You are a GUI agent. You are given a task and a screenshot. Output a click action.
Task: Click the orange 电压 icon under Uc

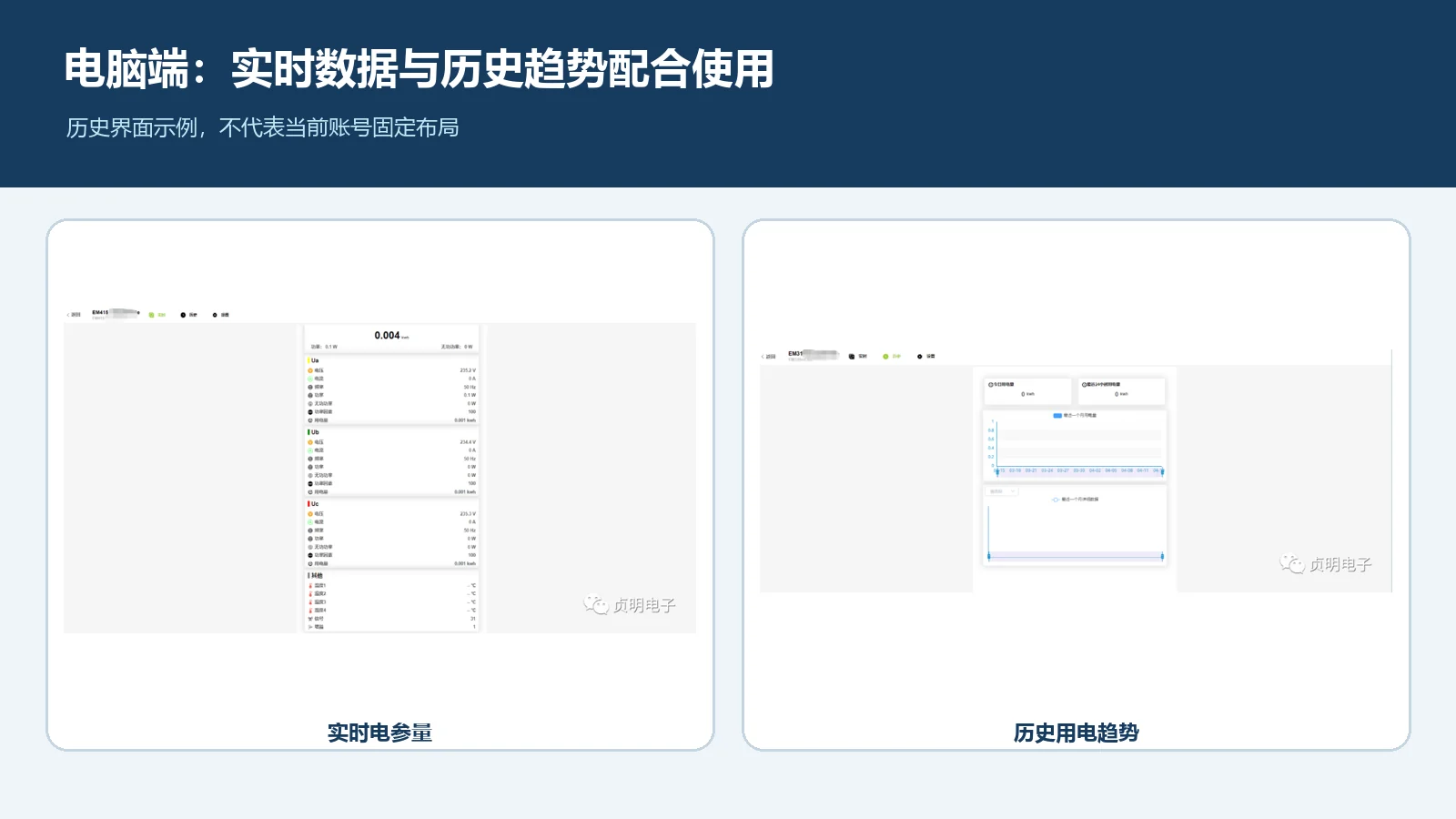pyautogui.click(x=310, y=514)
